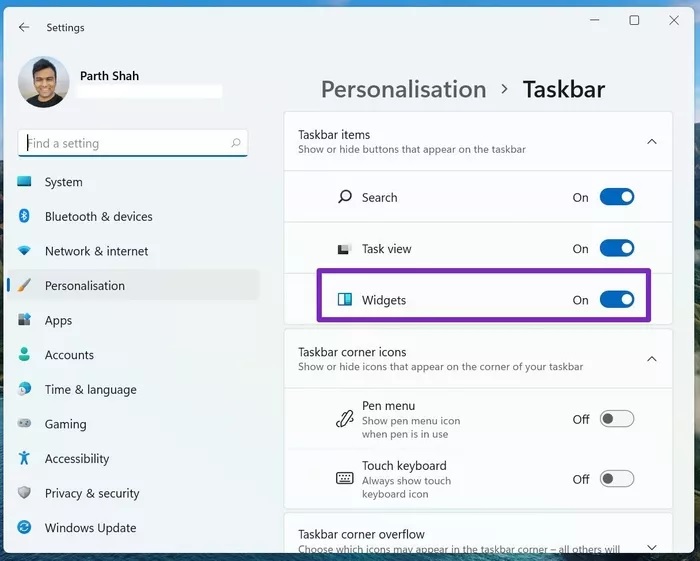The width and height of the screenshot is (700, 561).
Task: Turn off the Search taskbar toggle
Action: (x=616, y=197)
